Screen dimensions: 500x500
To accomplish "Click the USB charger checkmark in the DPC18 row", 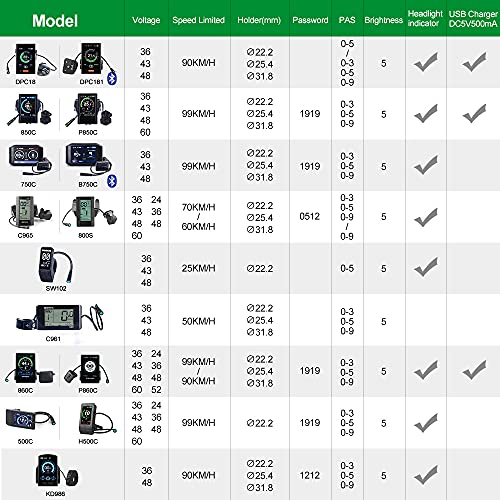I will [x=474, y=62].
